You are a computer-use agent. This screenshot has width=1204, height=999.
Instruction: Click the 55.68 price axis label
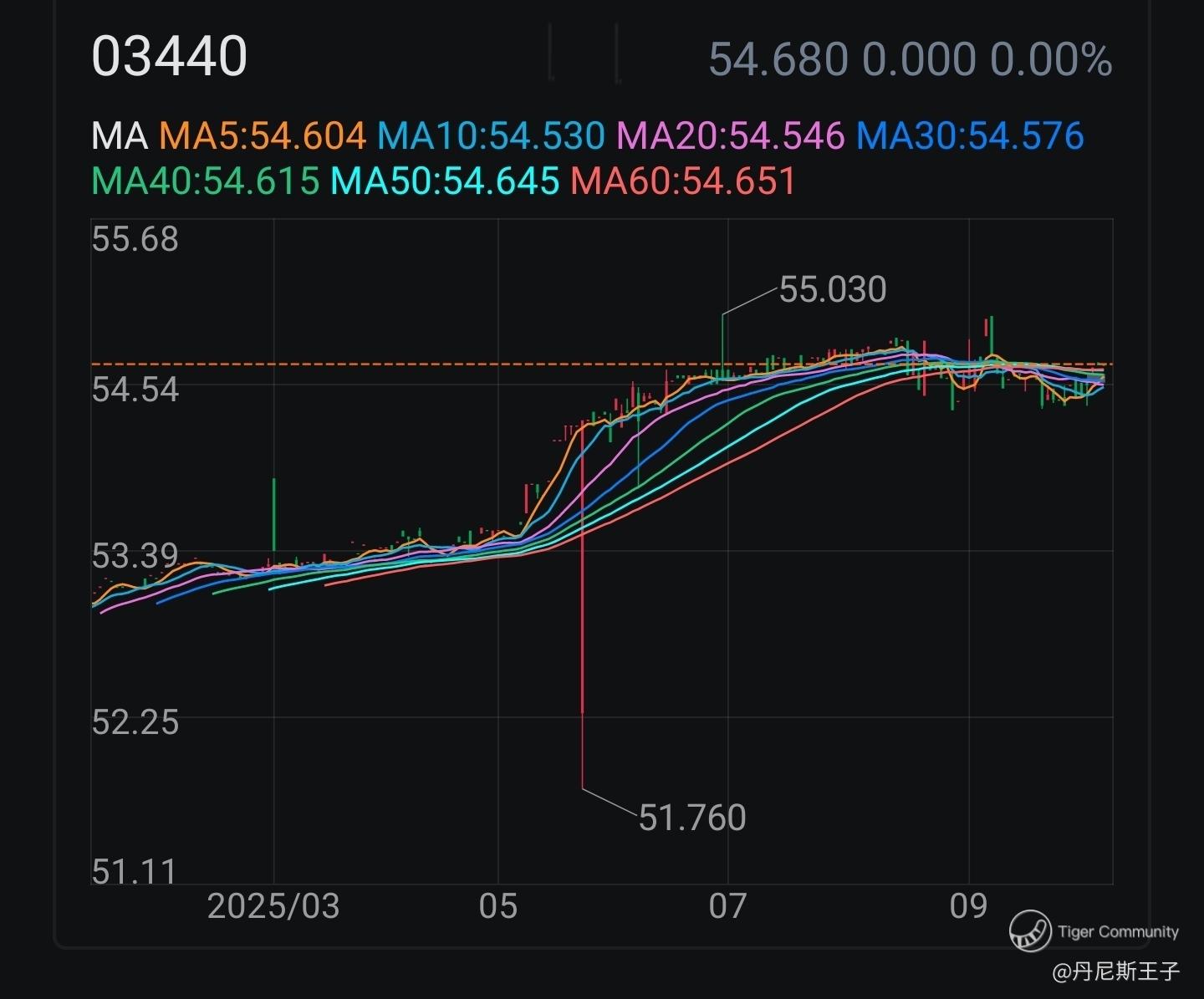pyautogui.click(x=135, y=239)
